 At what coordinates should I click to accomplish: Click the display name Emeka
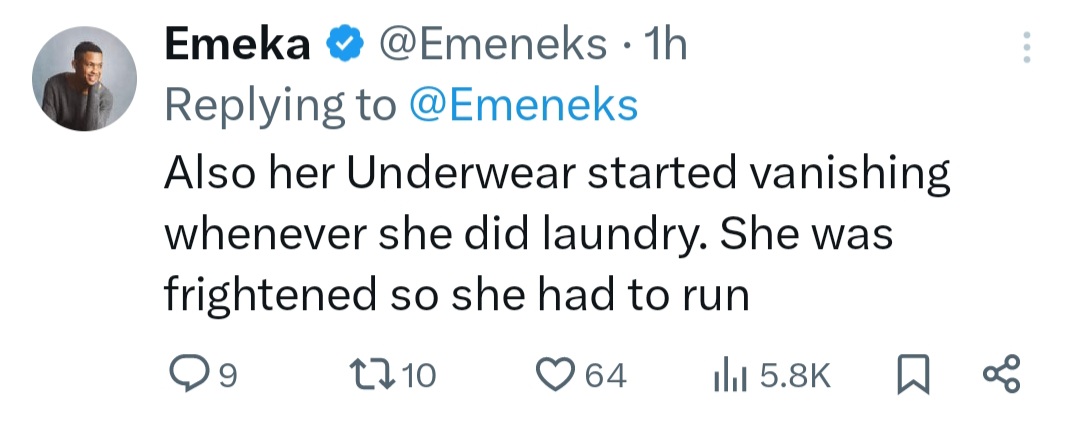coord(237,46)
